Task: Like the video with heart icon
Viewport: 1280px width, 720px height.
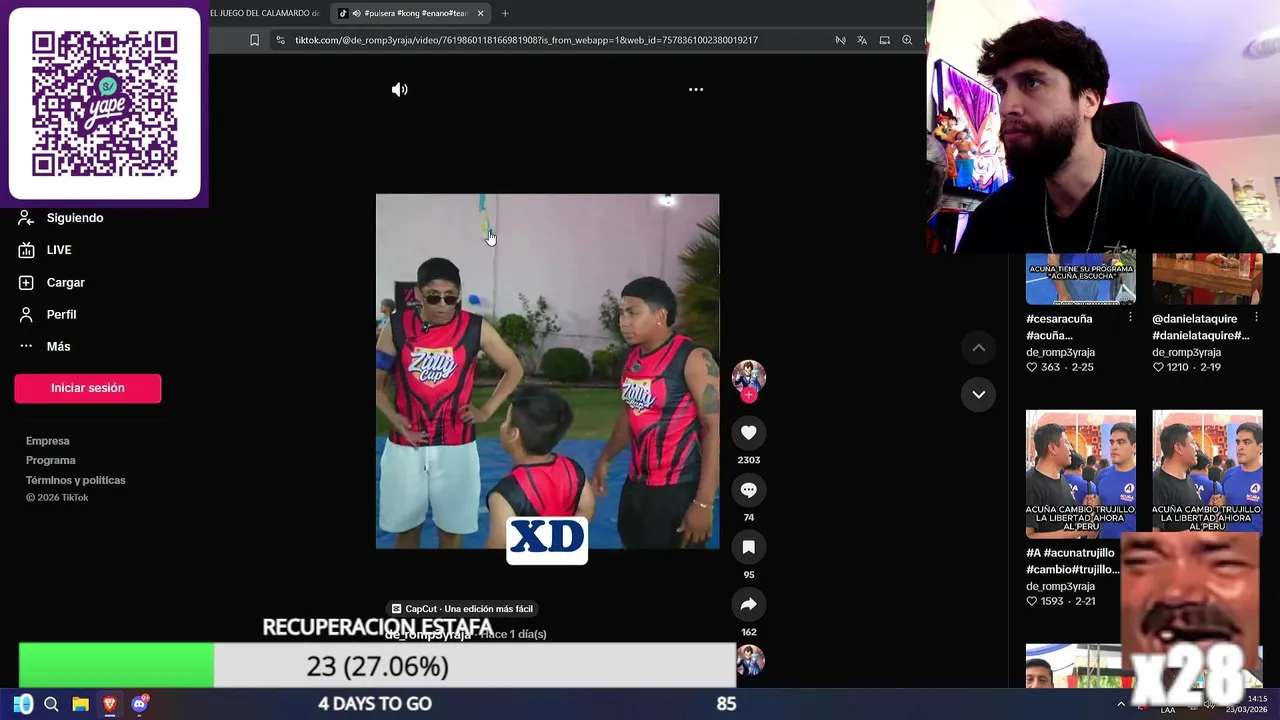Action: [x=748, y=432]
